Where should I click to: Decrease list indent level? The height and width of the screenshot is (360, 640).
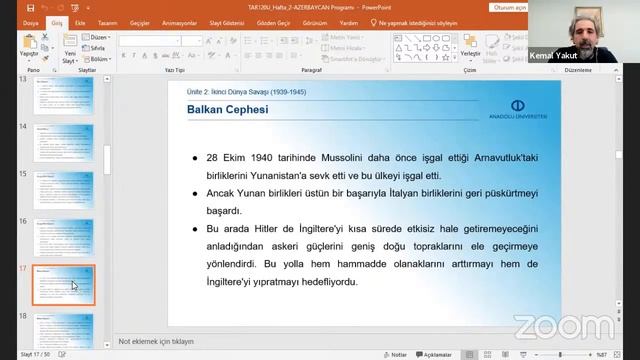click(284, 41)
